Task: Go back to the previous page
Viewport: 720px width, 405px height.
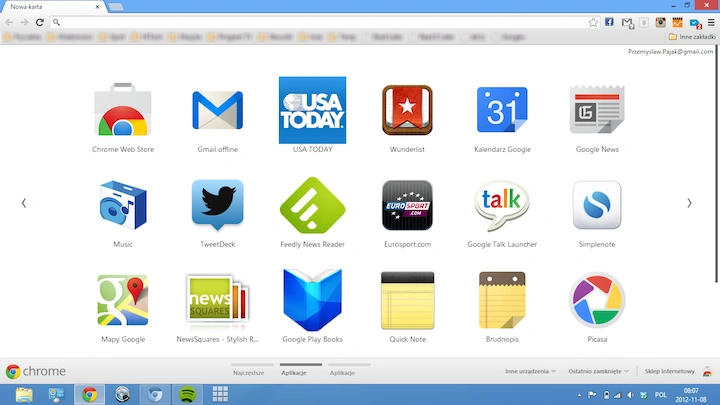Action: pos(9,22)
